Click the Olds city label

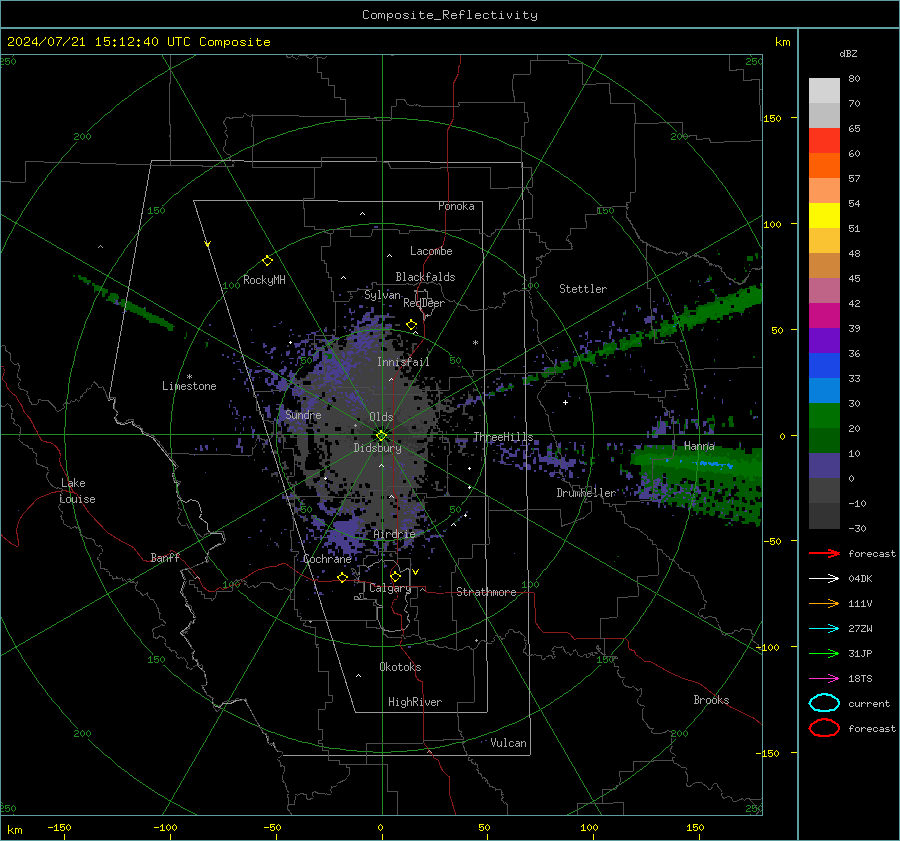coord(381,417)
